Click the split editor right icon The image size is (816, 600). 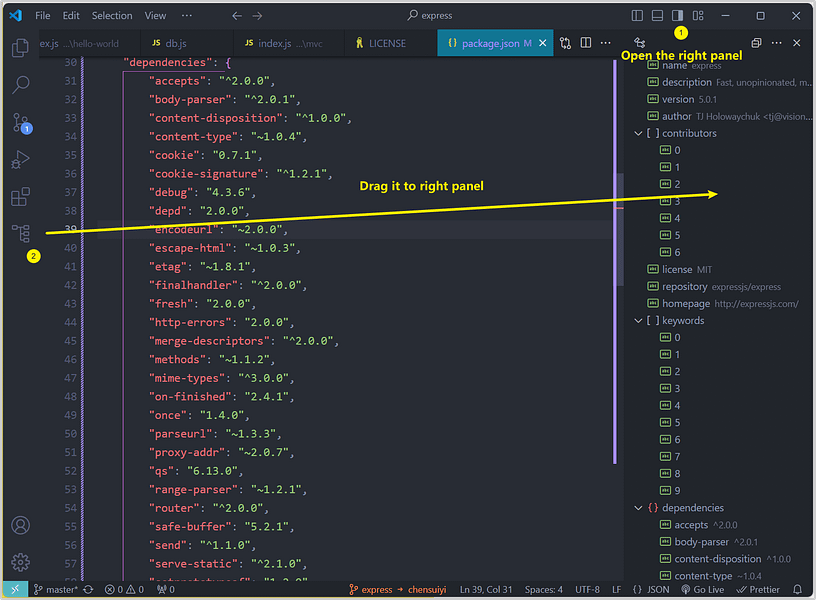click(x=585, y=43)
